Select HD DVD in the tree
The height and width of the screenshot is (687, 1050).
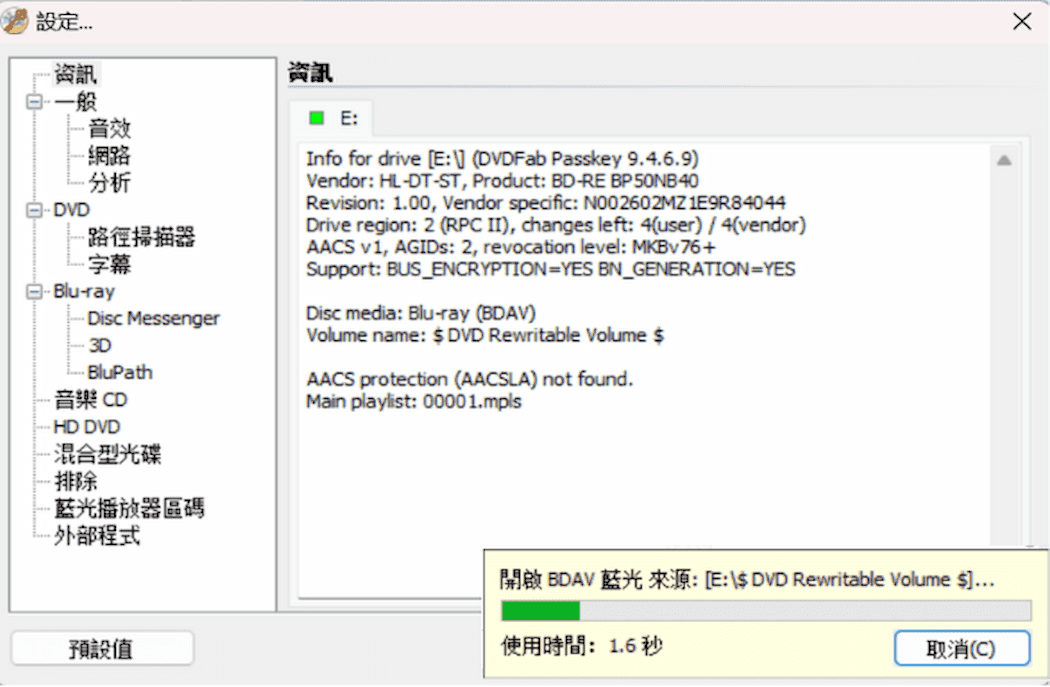87,427
